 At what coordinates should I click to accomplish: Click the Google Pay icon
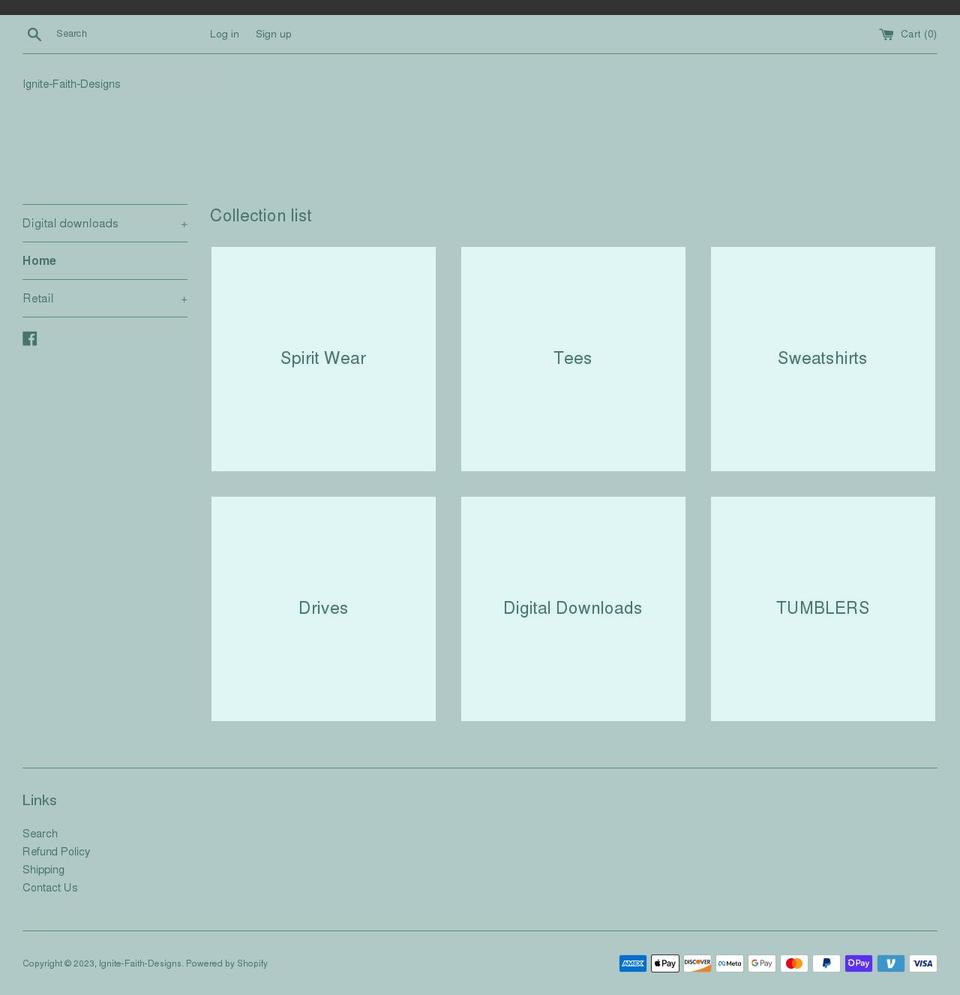(x=761, y=963)
